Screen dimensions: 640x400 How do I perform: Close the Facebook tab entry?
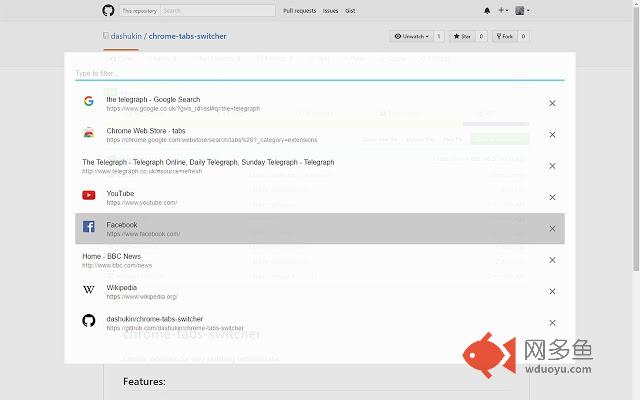552,229
